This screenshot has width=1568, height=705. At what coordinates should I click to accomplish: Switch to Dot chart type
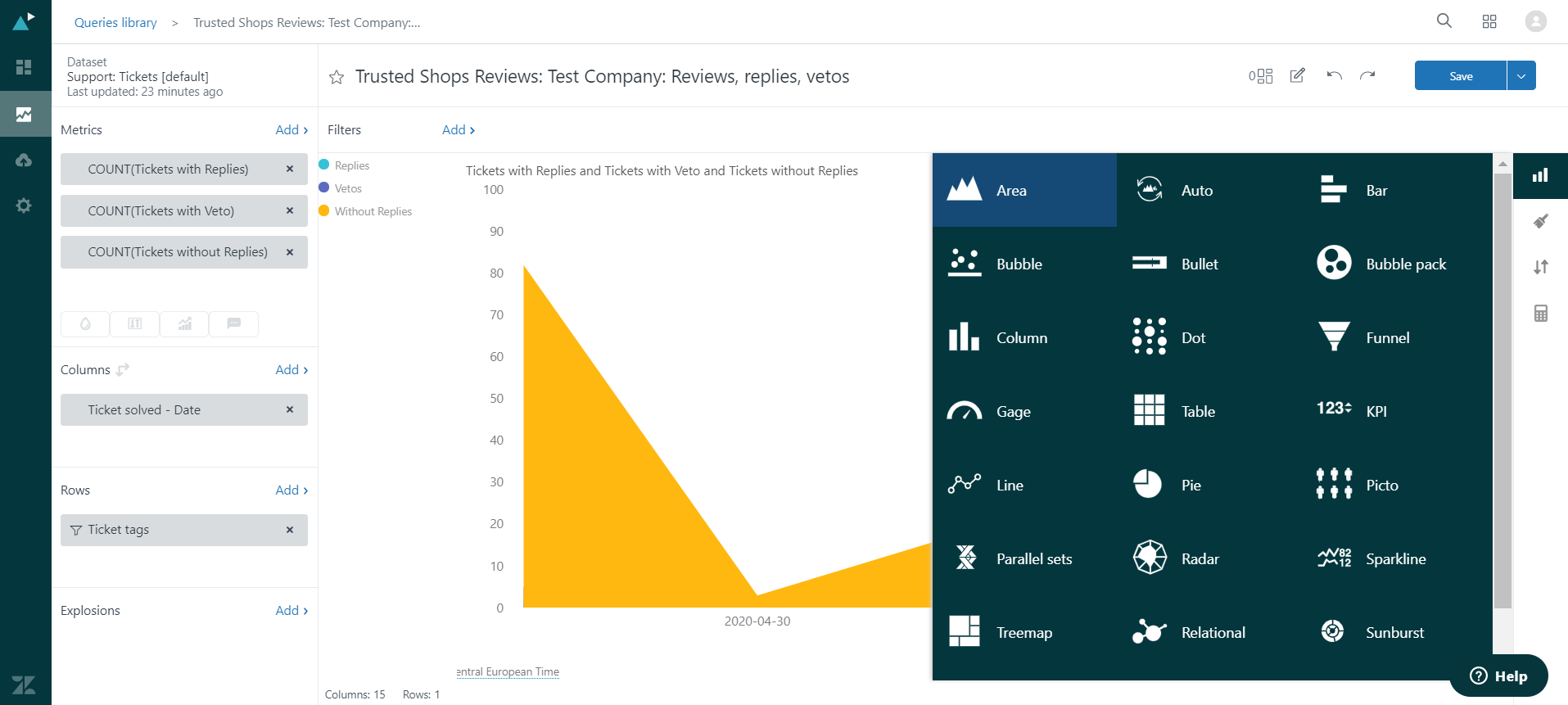click(1209, 337)
